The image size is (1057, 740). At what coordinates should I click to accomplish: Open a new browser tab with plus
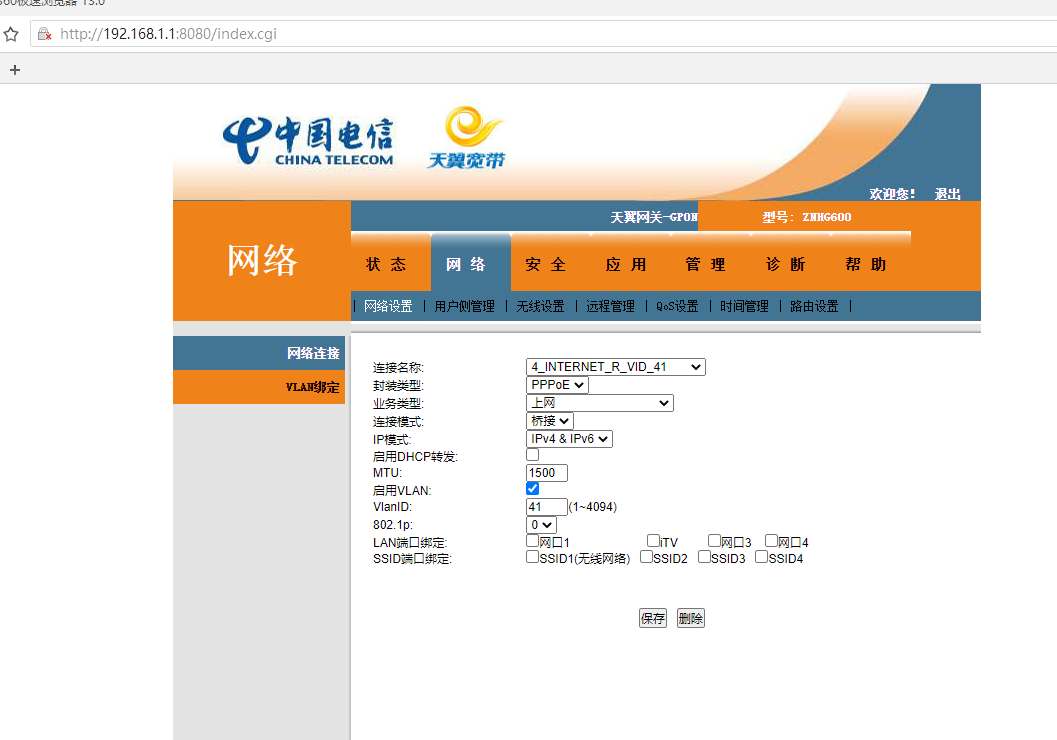(14, 70)
